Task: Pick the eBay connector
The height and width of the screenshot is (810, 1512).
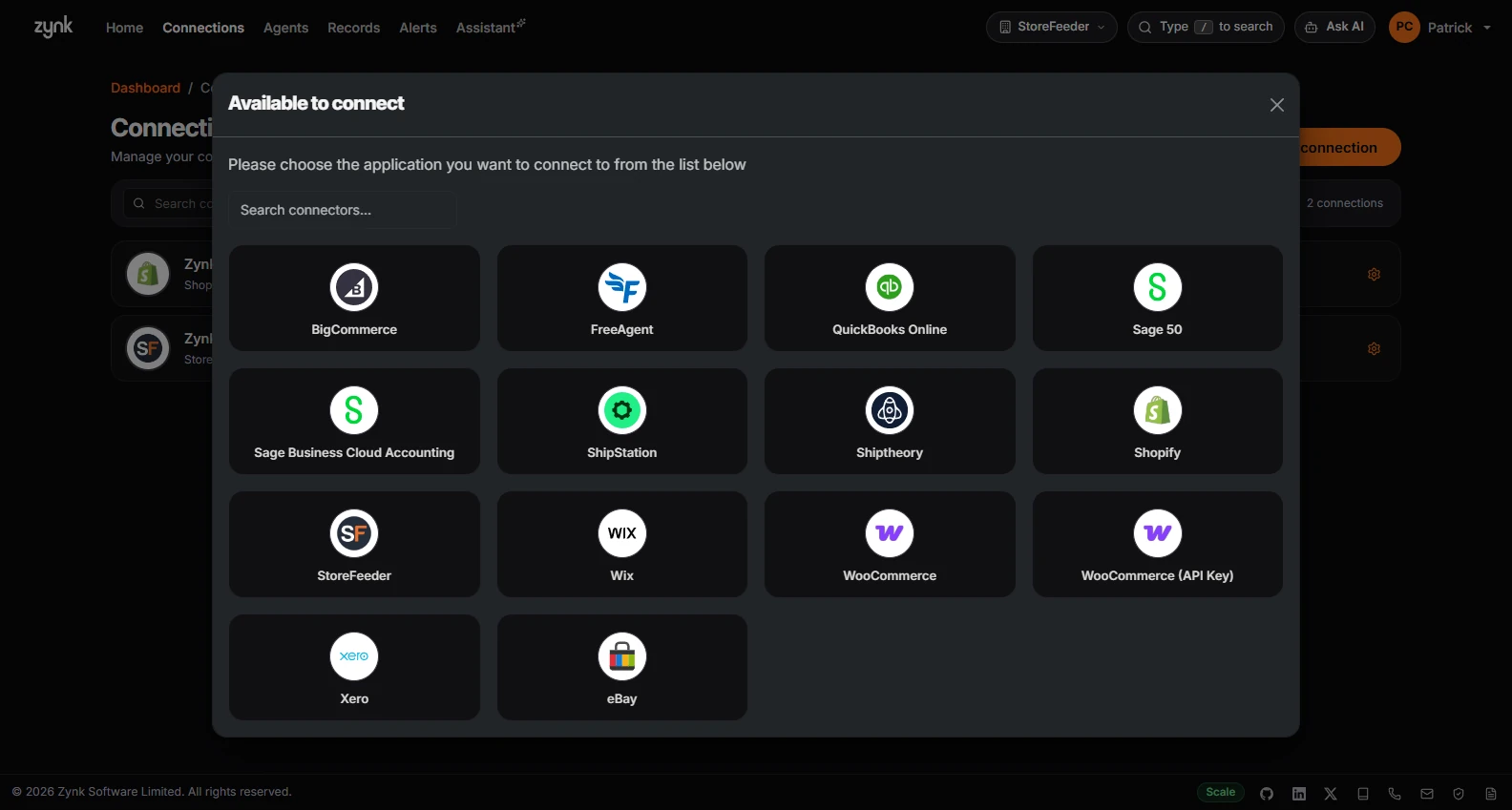Action: [622, 667]
